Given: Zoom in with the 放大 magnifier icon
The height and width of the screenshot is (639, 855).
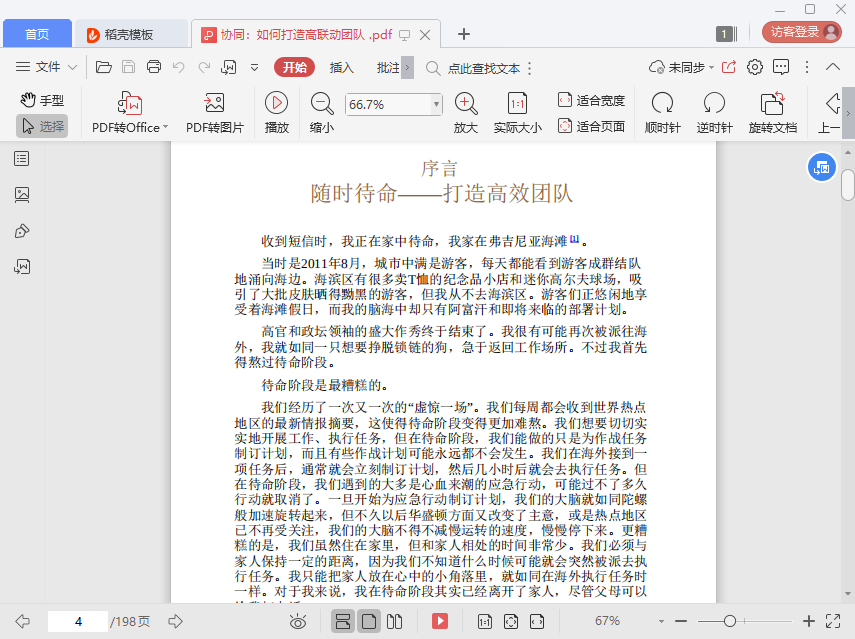Looking at the screenshot, I should (x=465, y=103).
